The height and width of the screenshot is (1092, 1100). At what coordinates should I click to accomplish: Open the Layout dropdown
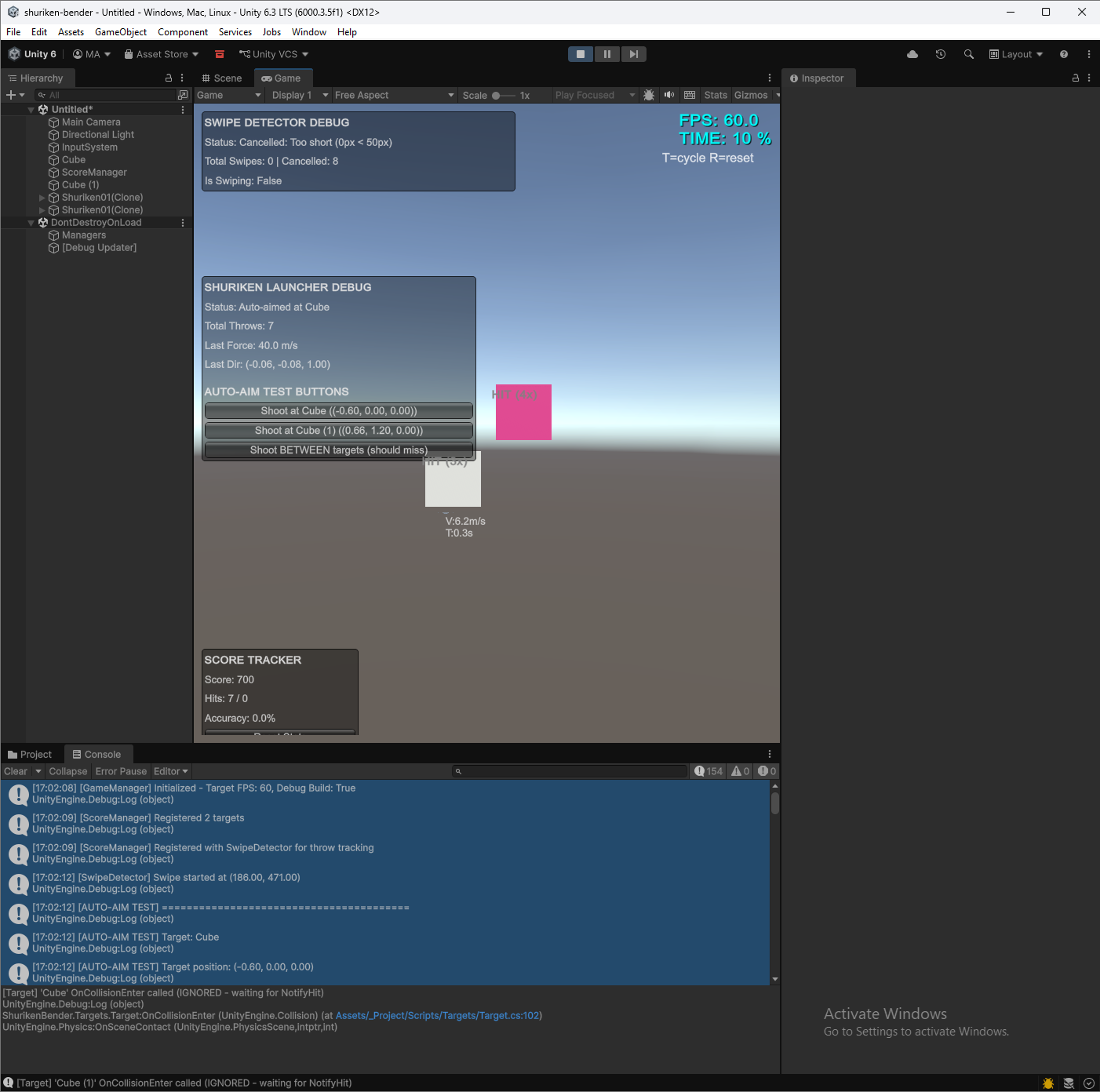pos(1016,54)
